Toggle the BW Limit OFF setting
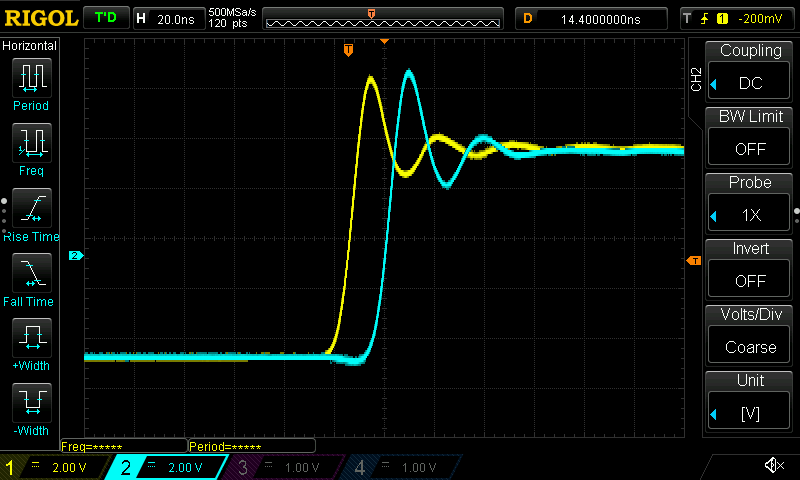Image resolution: width=800 pixels, height=480 pixels. tap(749, 148)
